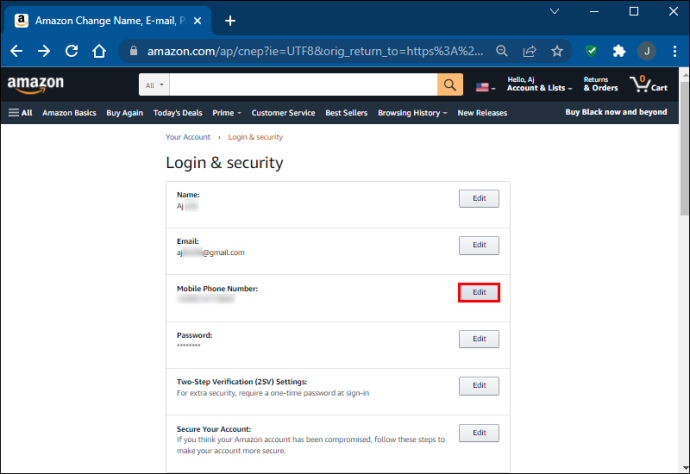Open the green shield extension icon
Screen dimensions: 690x474
click(x=591, y=51)
